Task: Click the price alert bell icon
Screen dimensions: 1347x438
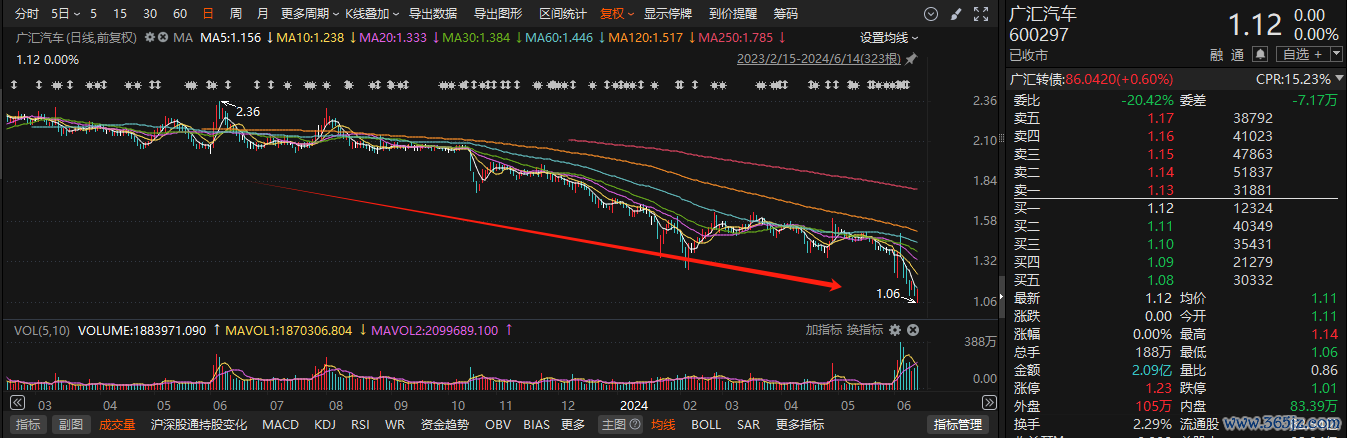Action: tap(1262, 54)
